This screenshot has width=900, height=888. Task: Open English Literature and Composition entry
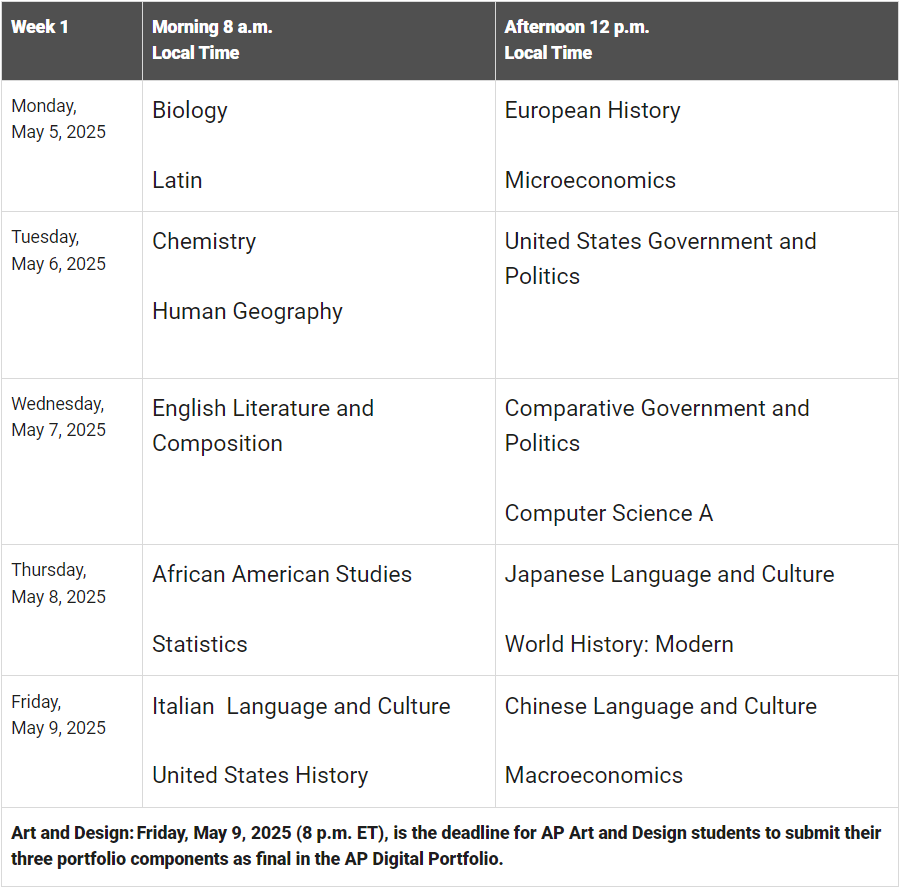click(263, 425)
